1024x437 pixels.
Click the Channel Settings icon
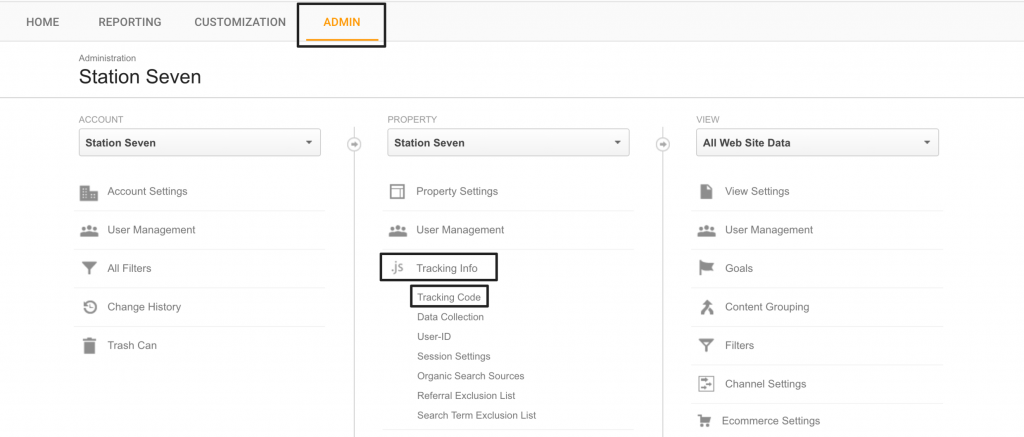click(706, 384)
